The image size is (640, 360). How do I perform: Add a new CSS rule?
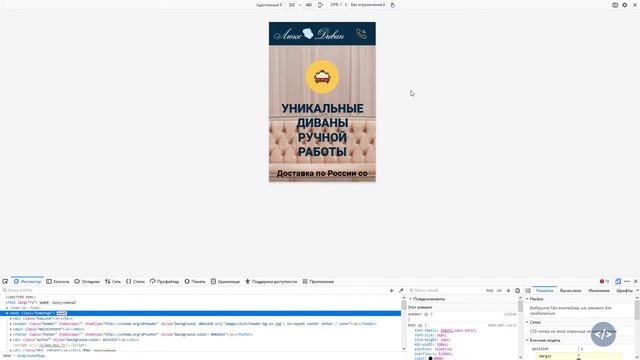(508, 291)
